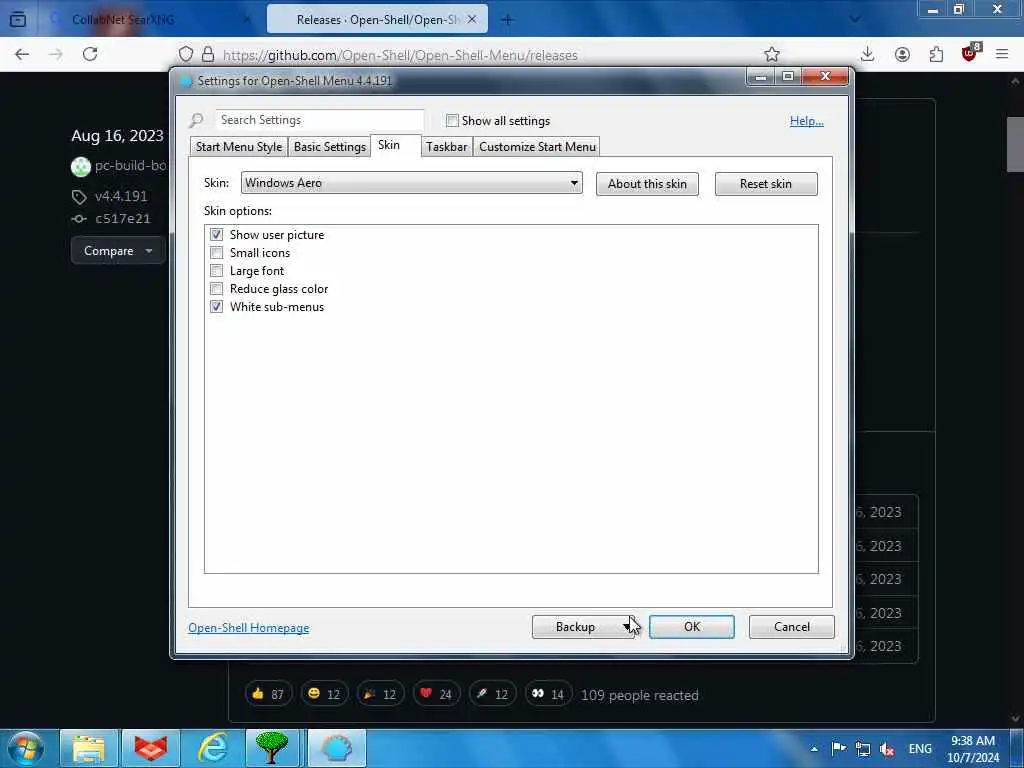Click the heart reaction showing 24

pos(436,694)
